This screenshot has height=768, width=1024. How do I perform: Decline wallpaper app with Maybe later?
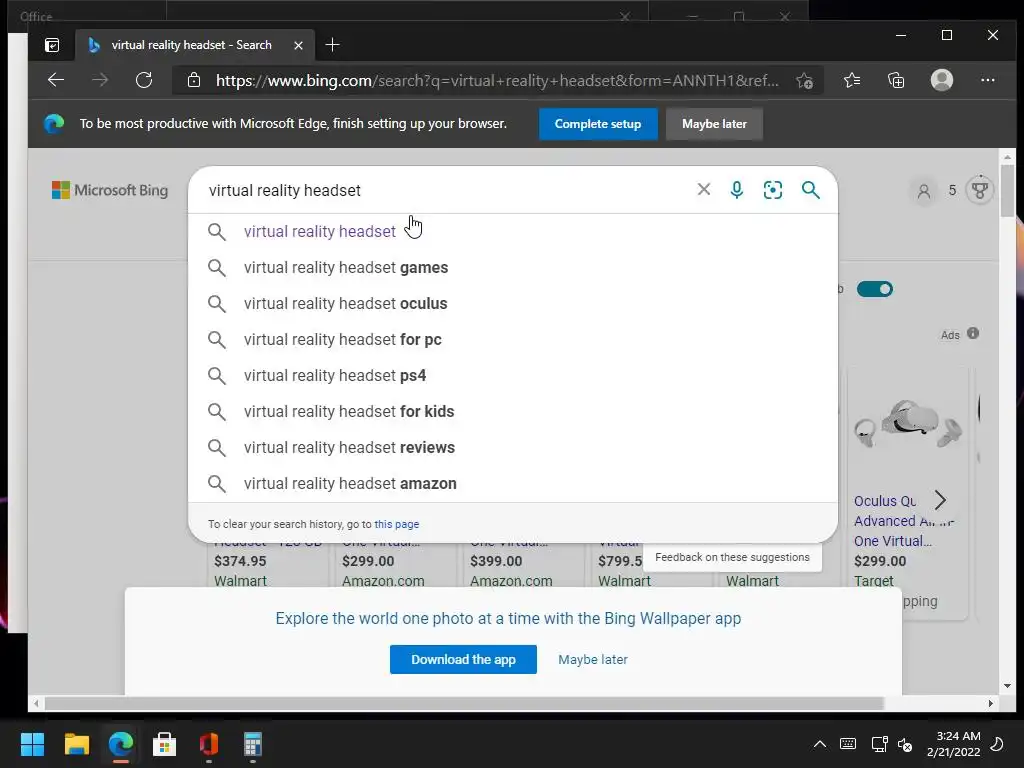592,660
